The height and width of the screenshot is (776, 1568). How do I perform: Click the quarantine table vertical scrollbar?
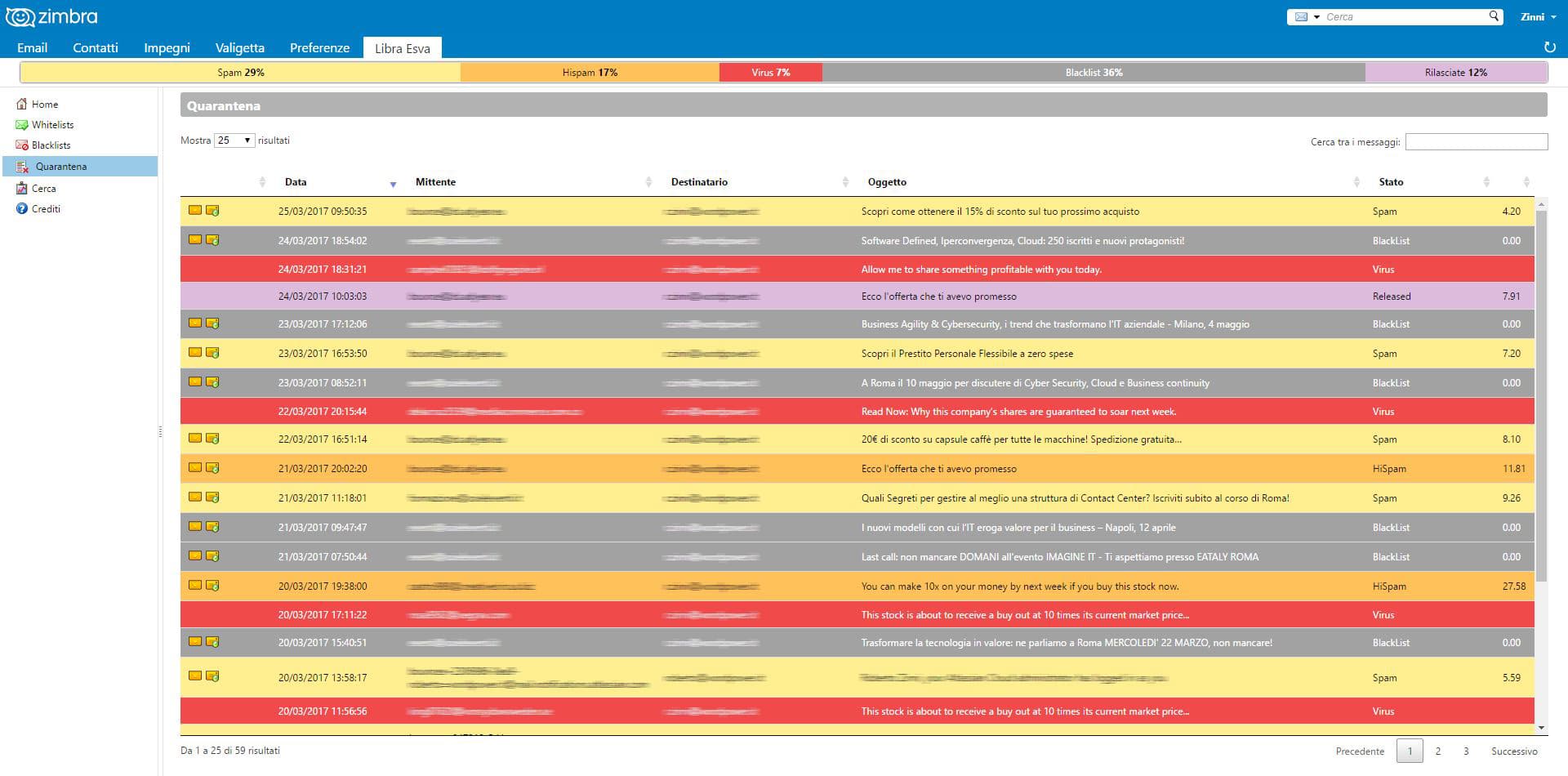tap(1541, 395)
